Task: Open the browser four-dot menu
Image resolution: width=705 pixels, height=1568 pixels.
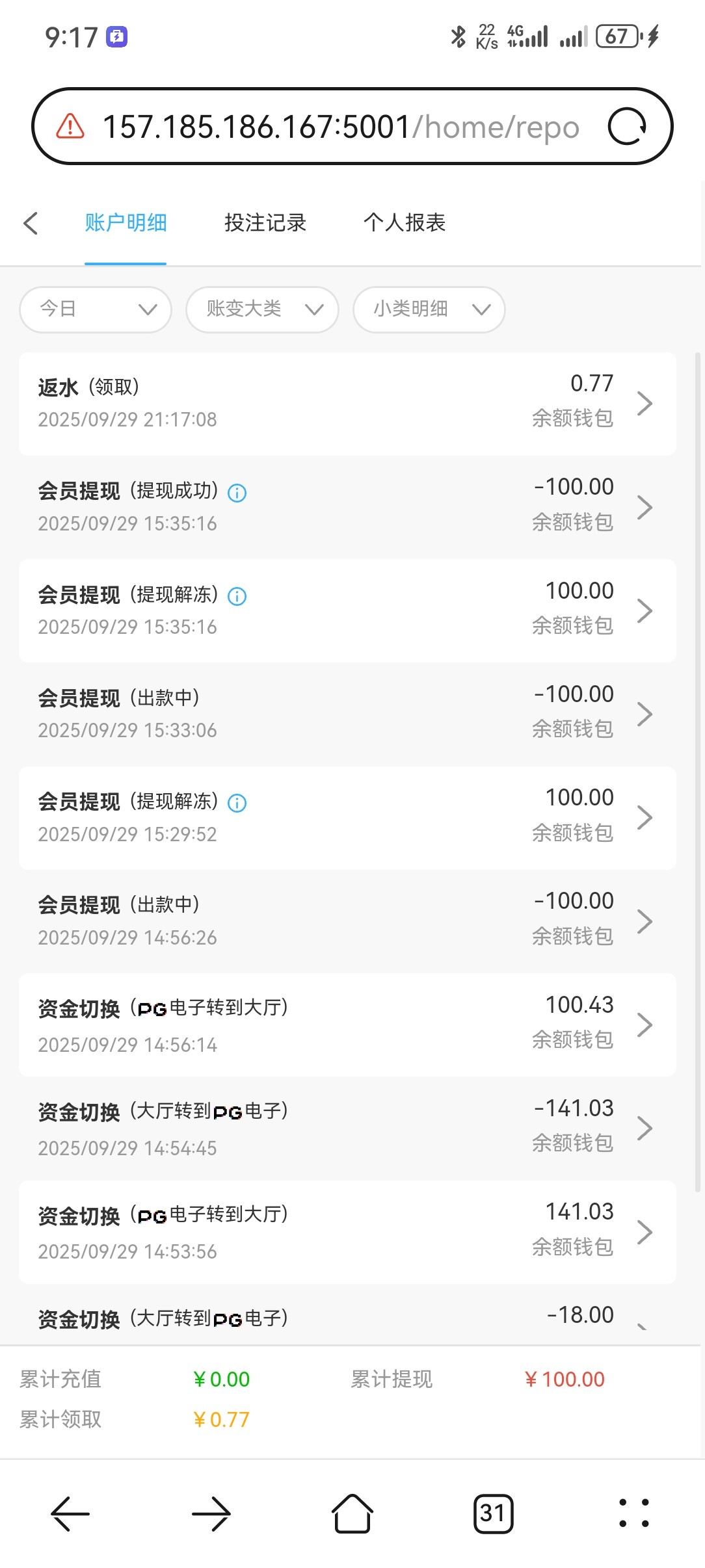Action: (633, 1514)
